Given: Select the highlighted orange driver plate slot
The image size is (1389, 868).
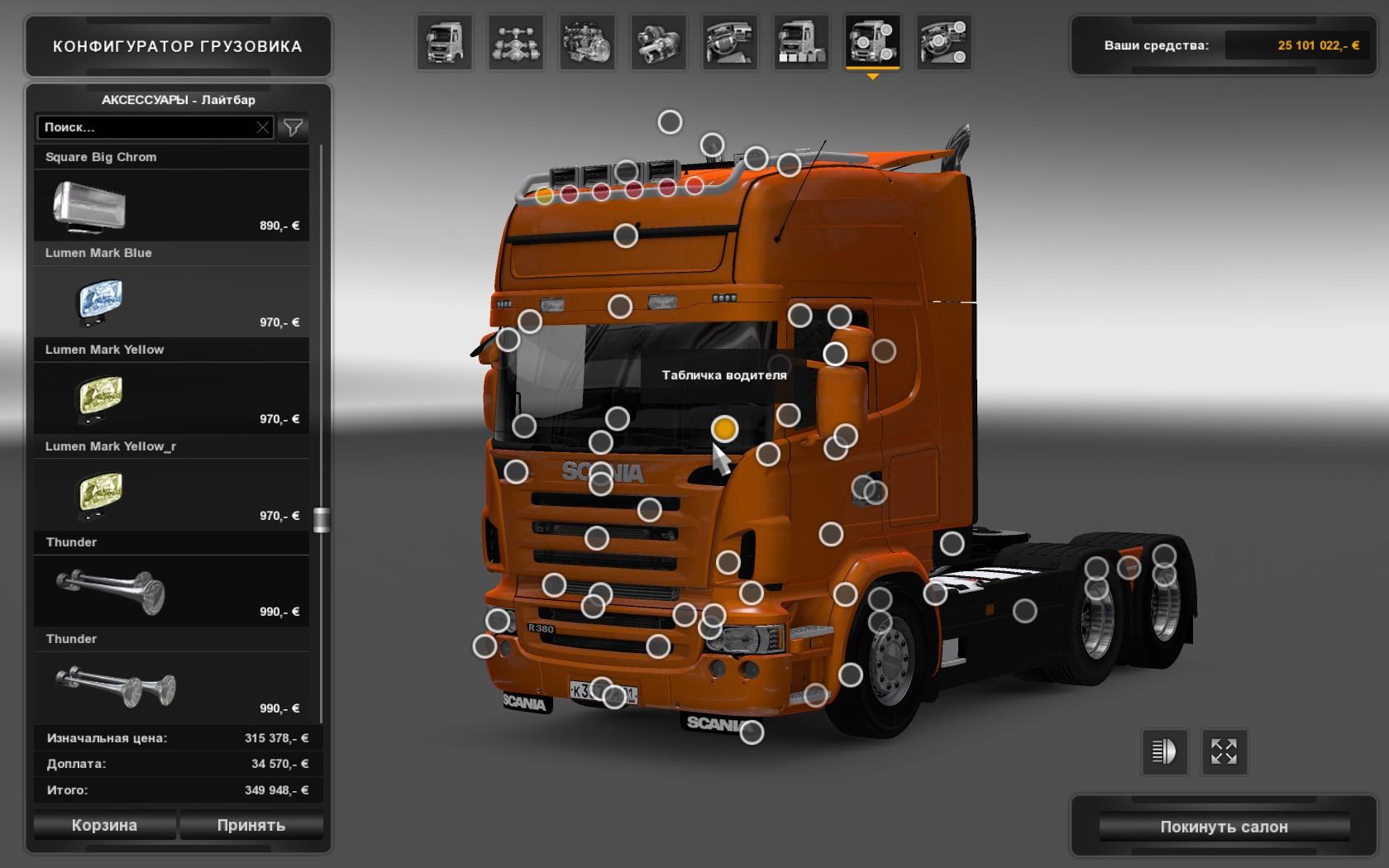Looking at the screenshot, I should [724, 429].
